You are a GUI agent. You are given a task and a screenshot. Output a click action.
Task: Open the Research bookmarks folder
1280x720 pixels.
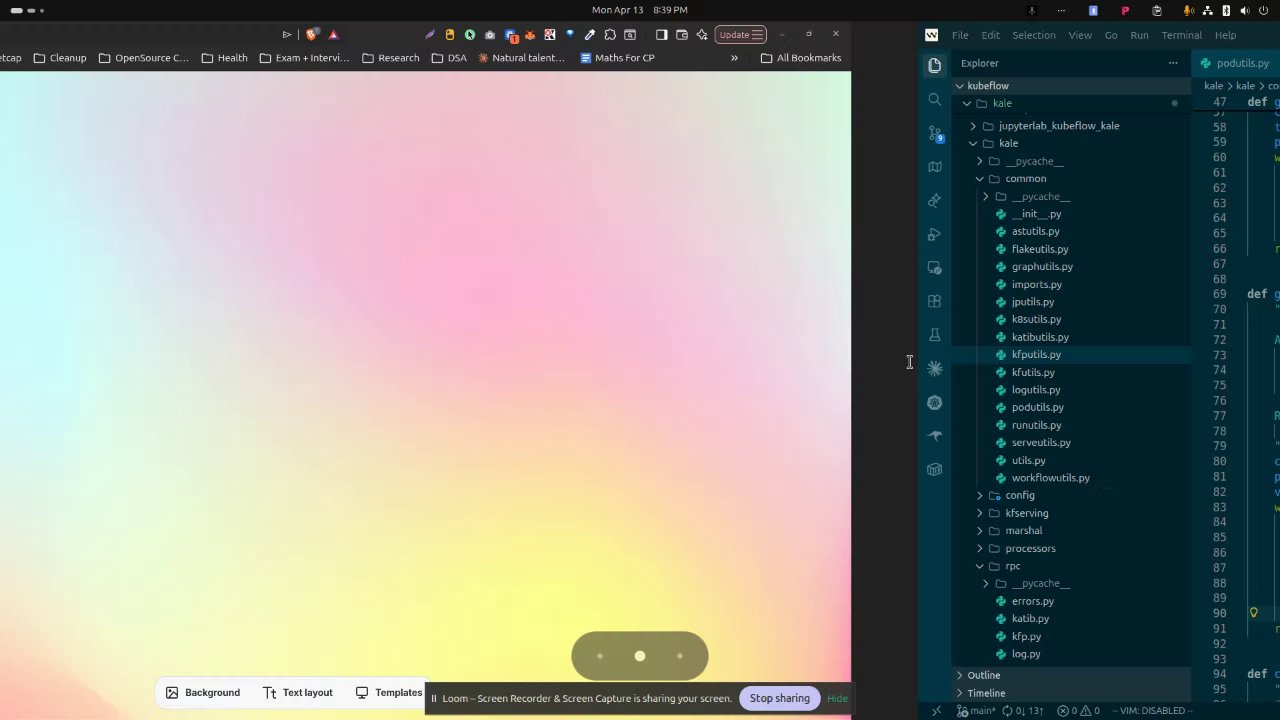pyautogui.click(x=391, y=58)
